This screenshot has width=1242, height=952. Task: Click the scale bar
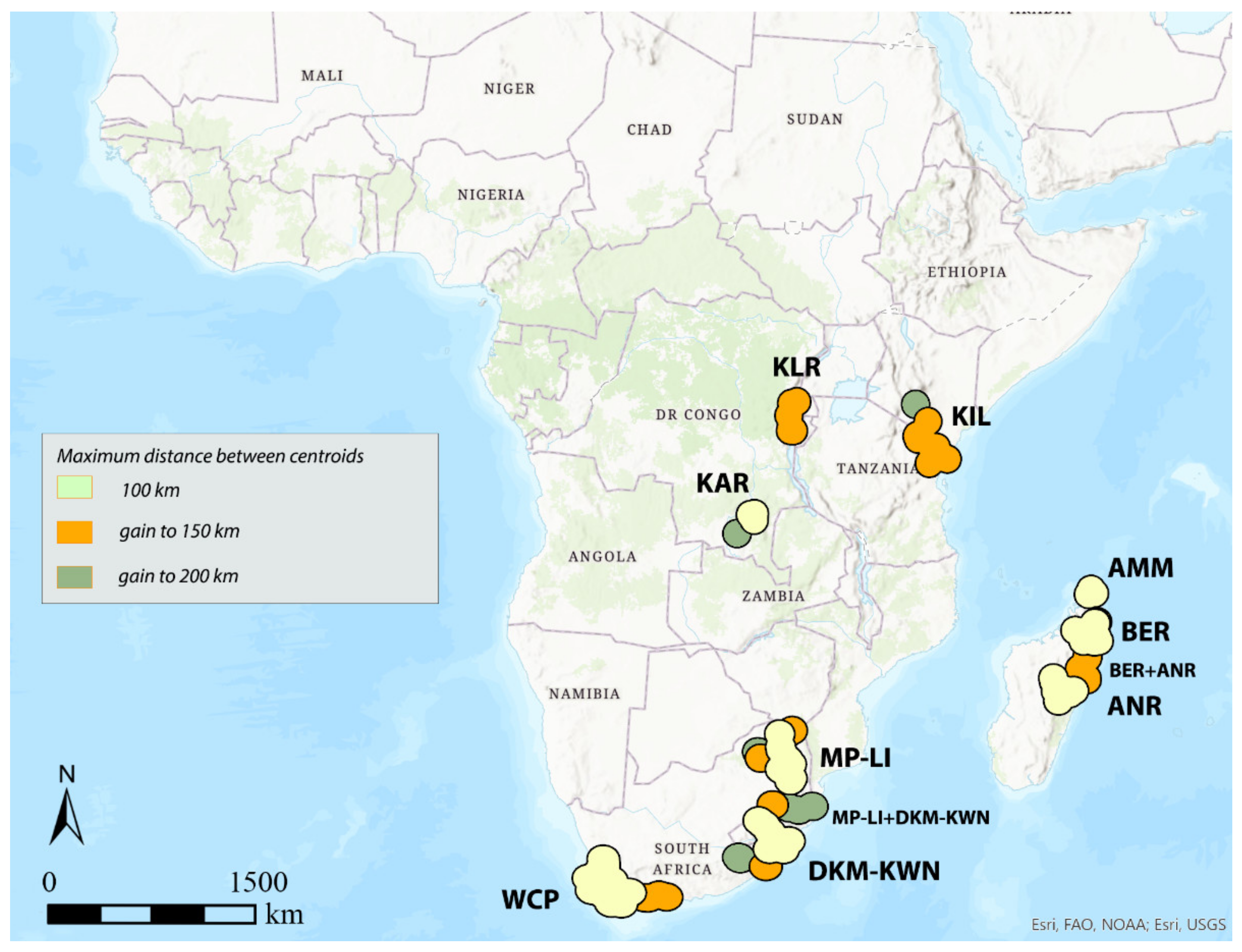pos(151,914)
